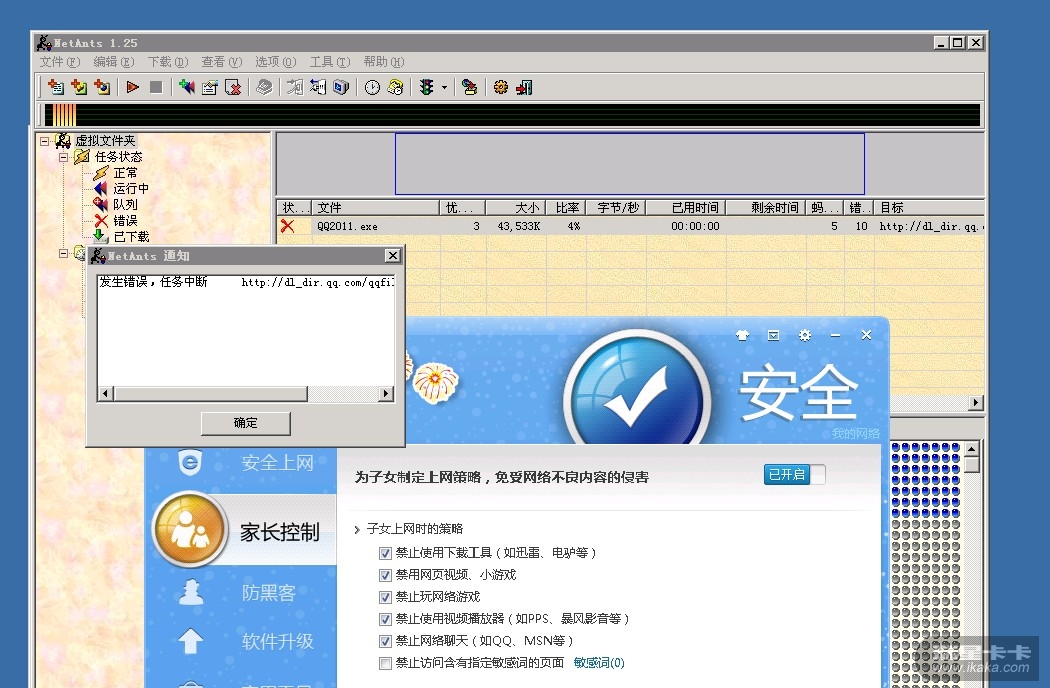This screenshot has height=688, width=1050.
Task: Open the scheduler clock icon
Action: point(372,87)
